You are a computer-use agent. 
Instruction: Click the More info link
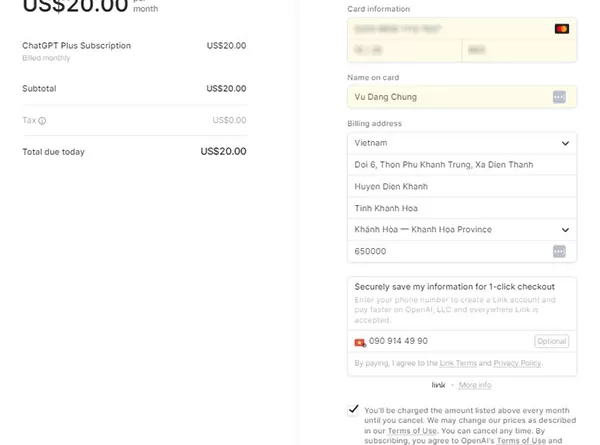click(475, 385)
